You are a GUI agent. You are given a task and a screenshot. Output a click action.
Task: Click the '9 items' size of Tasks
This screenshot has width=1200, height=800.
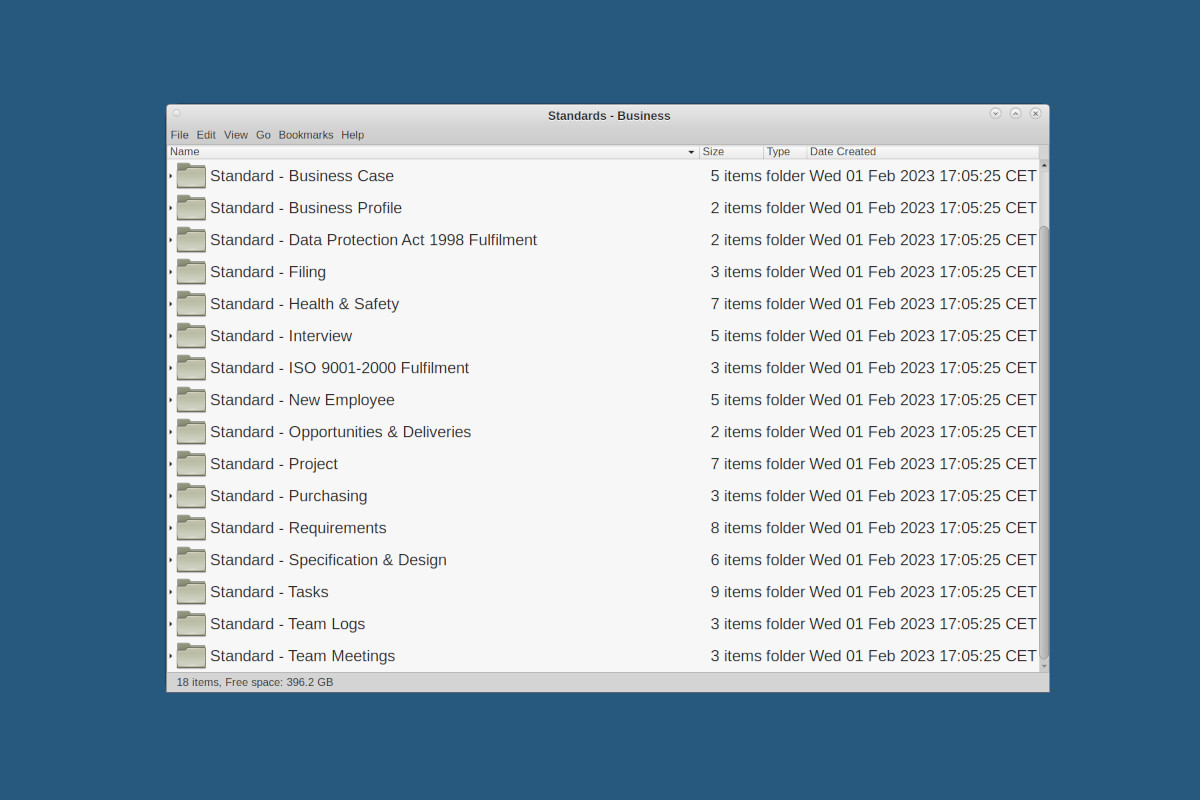[x=736, y=592]
